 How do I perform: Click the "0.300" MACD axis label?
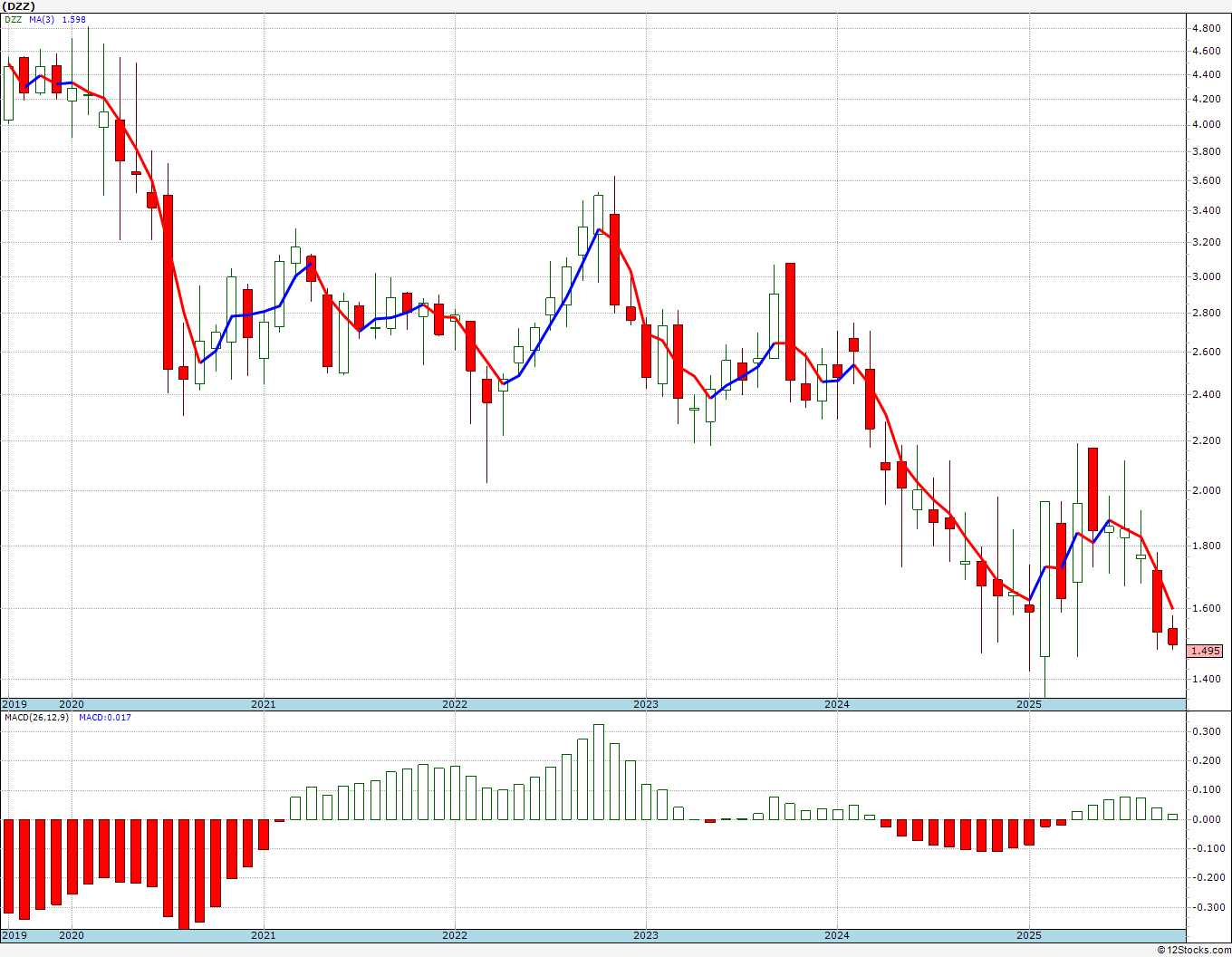click(x=1206, y=731)
